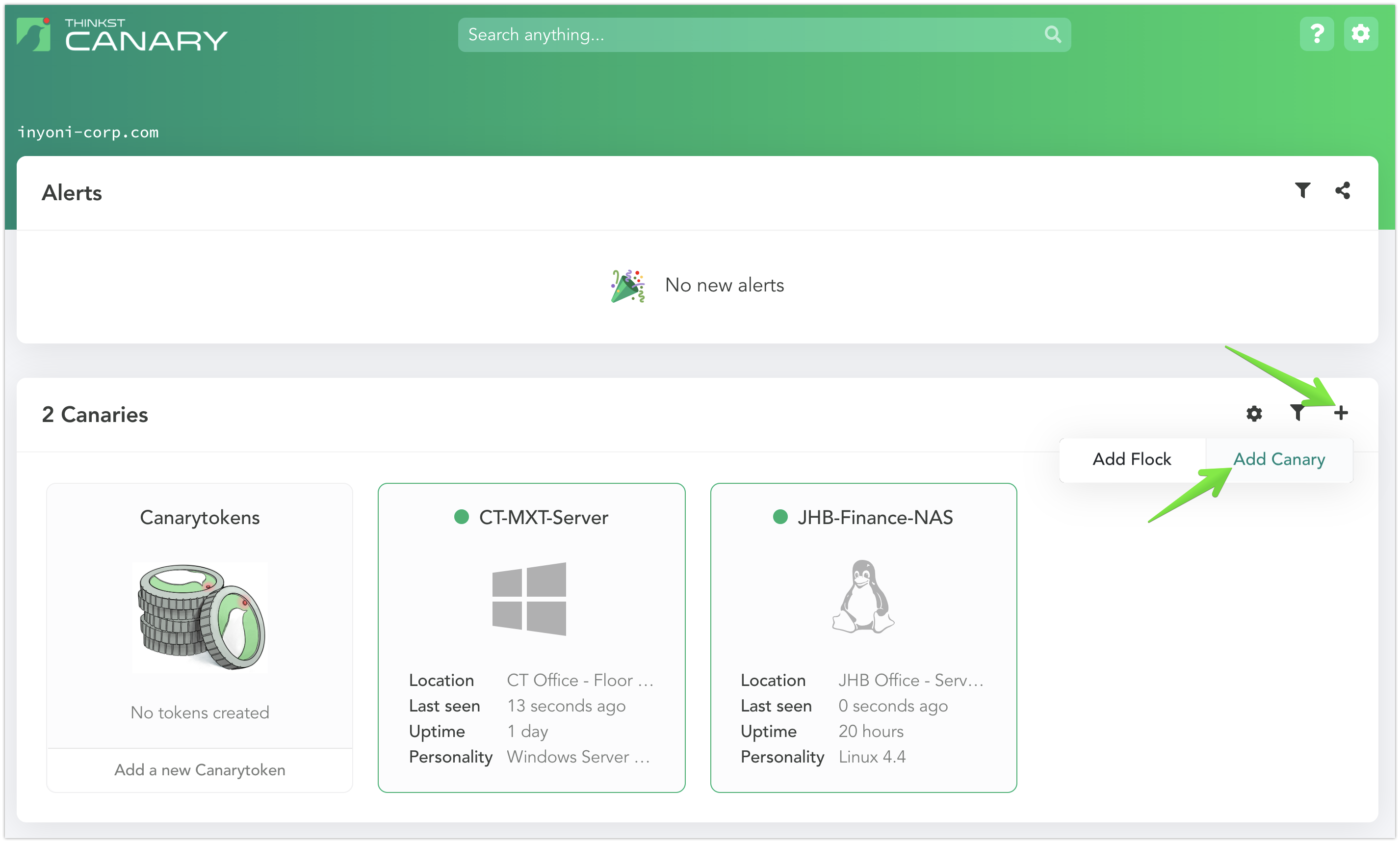The height and width of the screenshot is (843, 1400).
Task: Filter Canaries with the funnel icon
Action: point(1296,413)
